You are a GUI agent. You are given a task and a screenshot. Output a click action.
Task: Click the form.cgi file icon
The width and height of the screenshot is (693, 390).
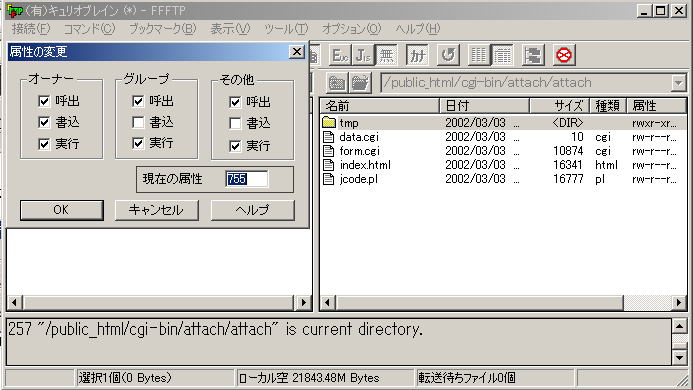click(x=328, y=151)
